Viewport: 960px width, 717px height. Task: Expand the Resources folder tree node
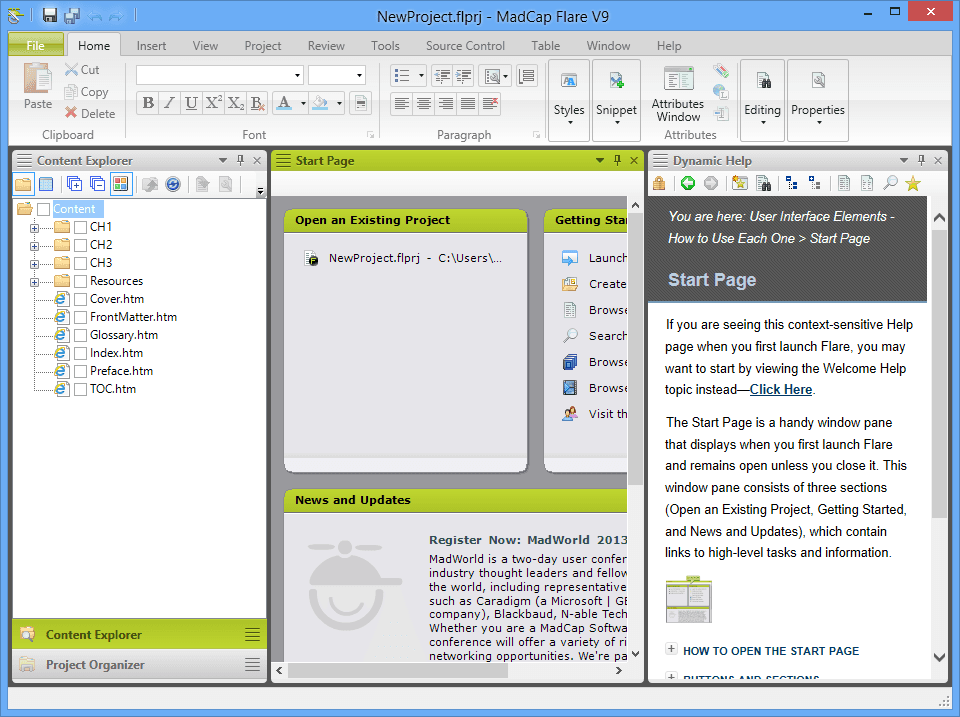[34, 282]
